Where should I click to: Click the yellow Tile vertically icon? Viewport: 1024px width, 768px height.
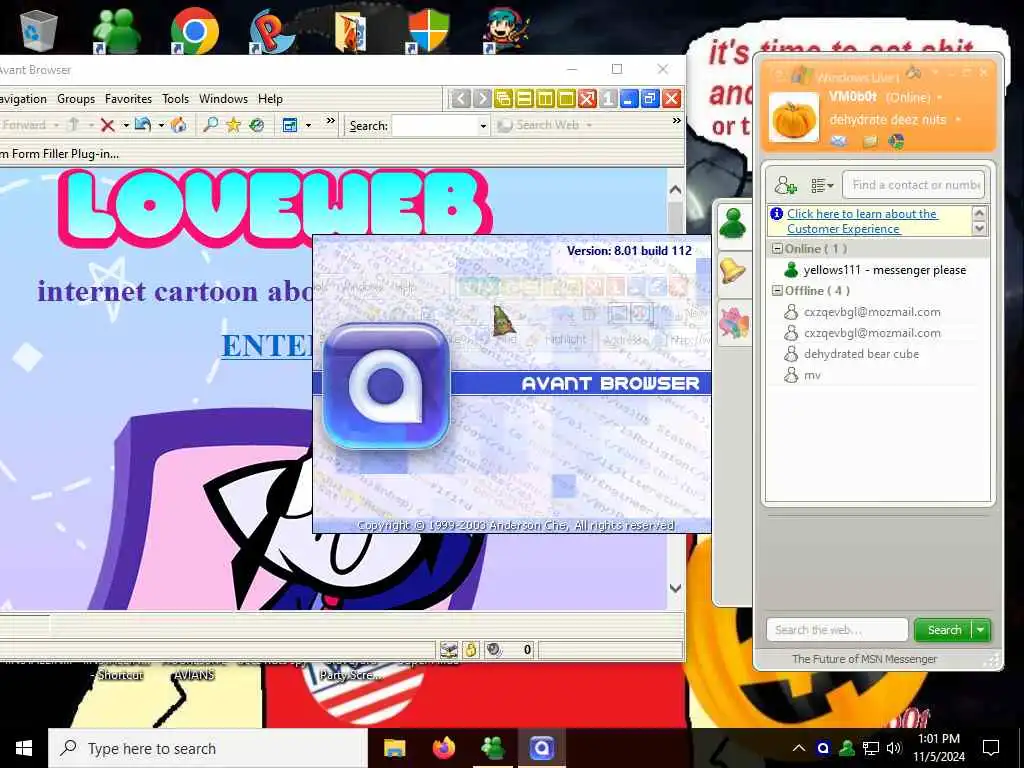point(545,99)
